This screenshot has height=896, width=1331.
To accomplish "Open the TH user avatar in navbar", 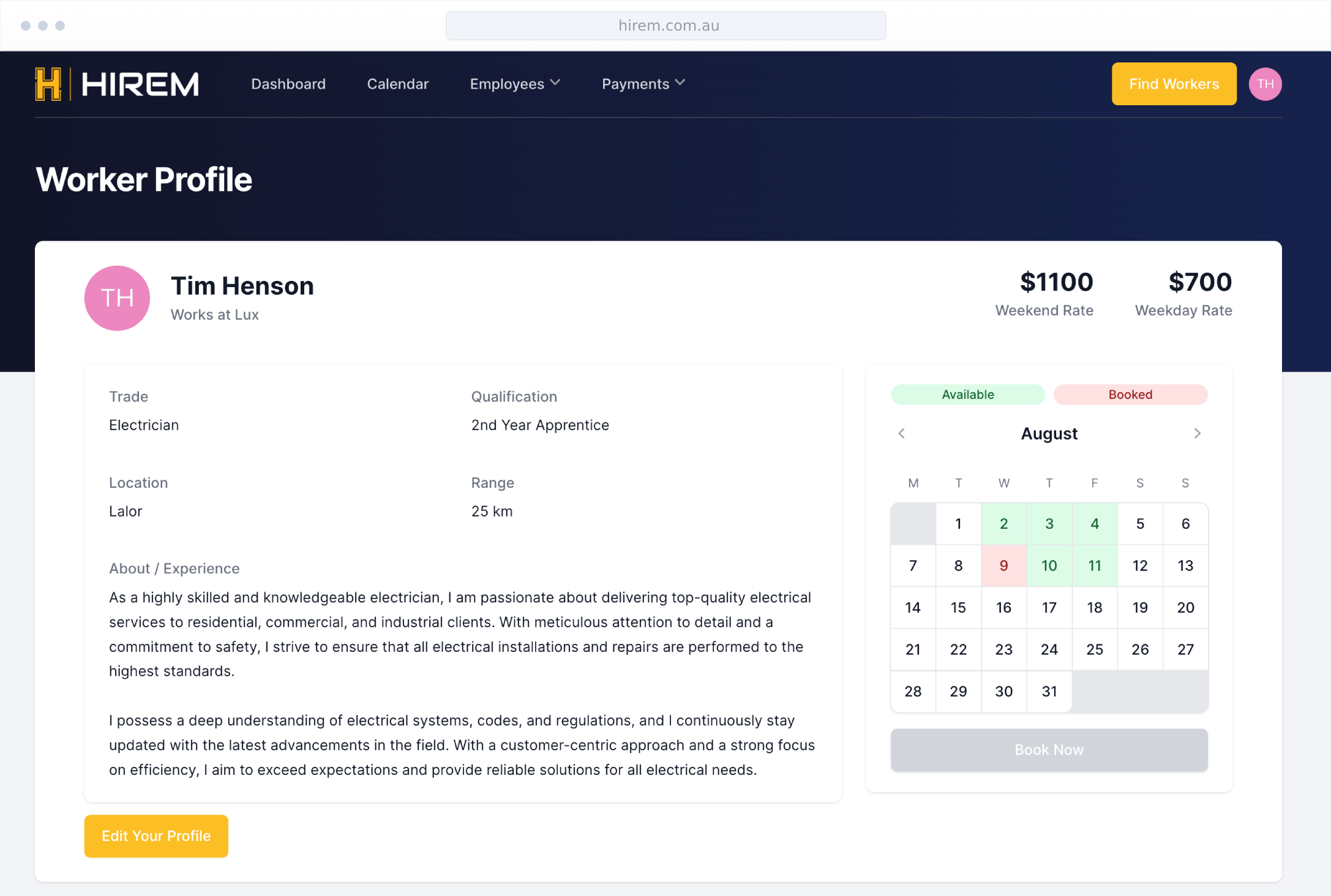I will [1265, 84].
